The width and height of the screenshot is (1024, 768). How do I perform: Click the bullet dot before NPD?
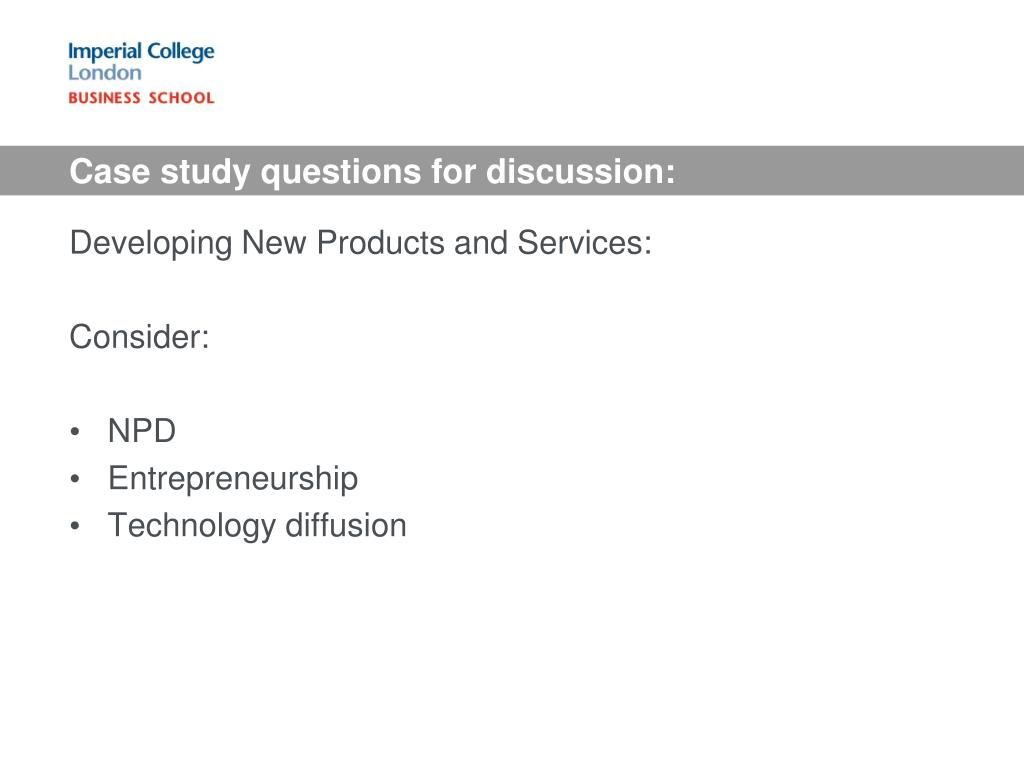click(75, 432)
